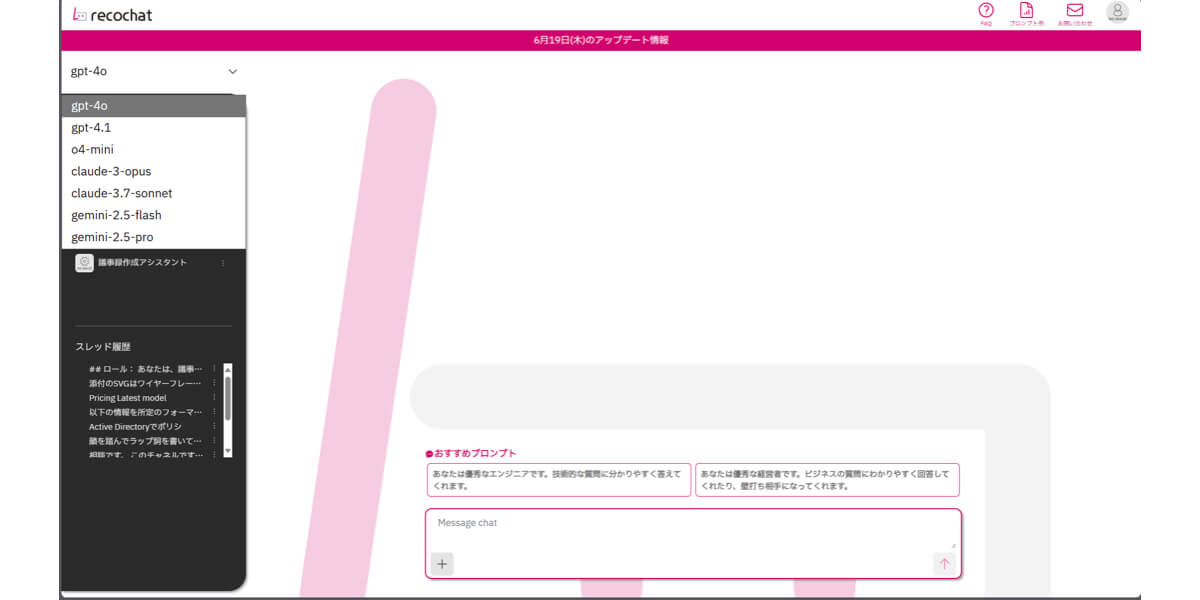Viewport: 1200px width, 600px height.
Task: Use the excellent engineer recommended prompt
Action: [x=559, y=480]
